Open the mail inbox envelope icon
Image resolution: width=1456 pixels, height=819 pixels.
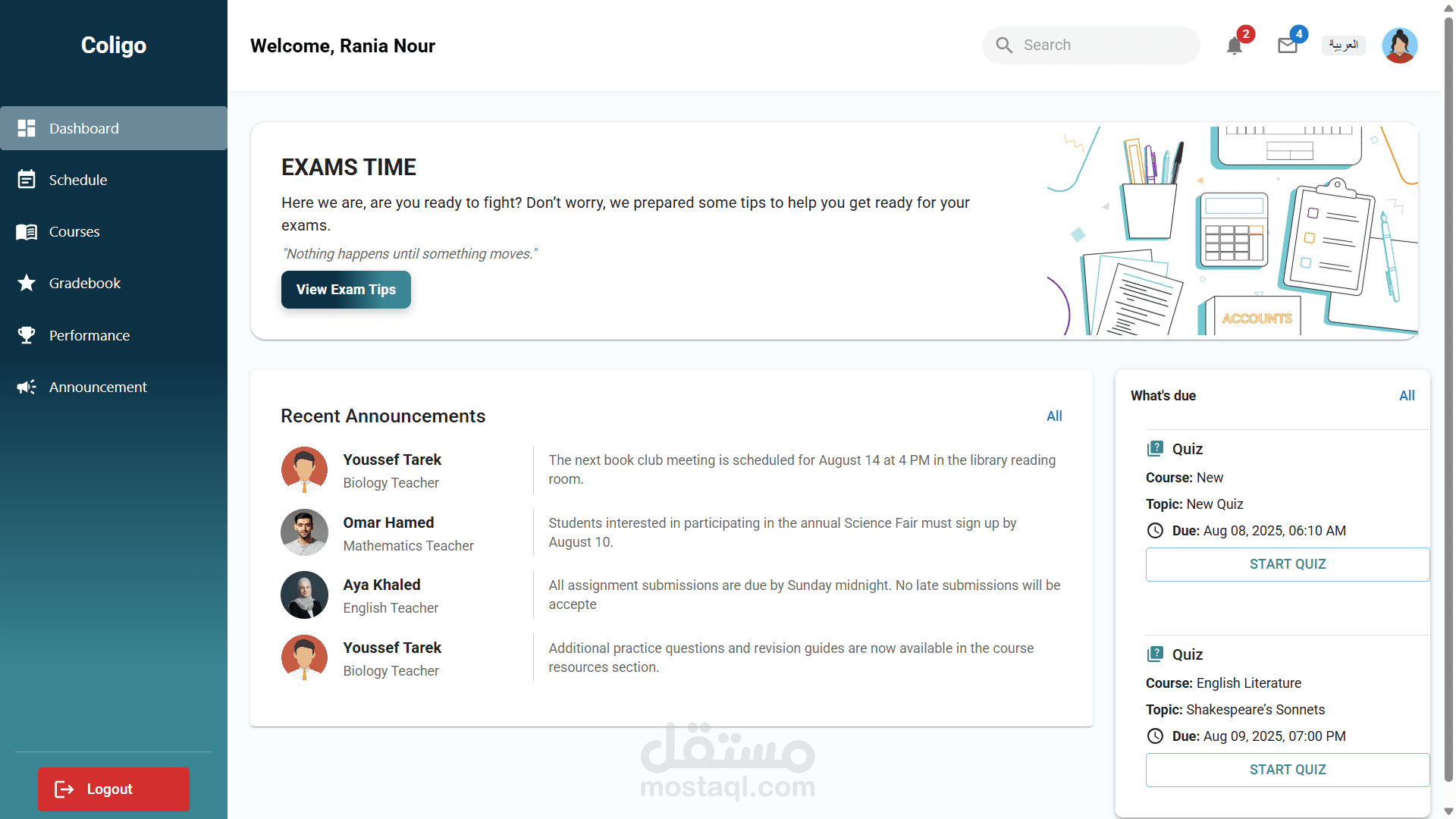coord(1287,45)
